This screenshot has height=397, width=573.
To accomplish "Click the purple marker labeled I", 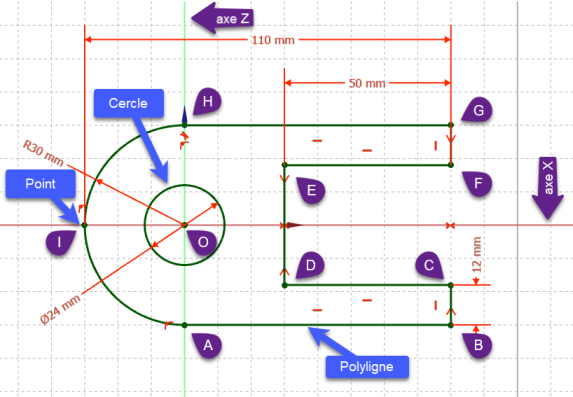I will (60, 242).
